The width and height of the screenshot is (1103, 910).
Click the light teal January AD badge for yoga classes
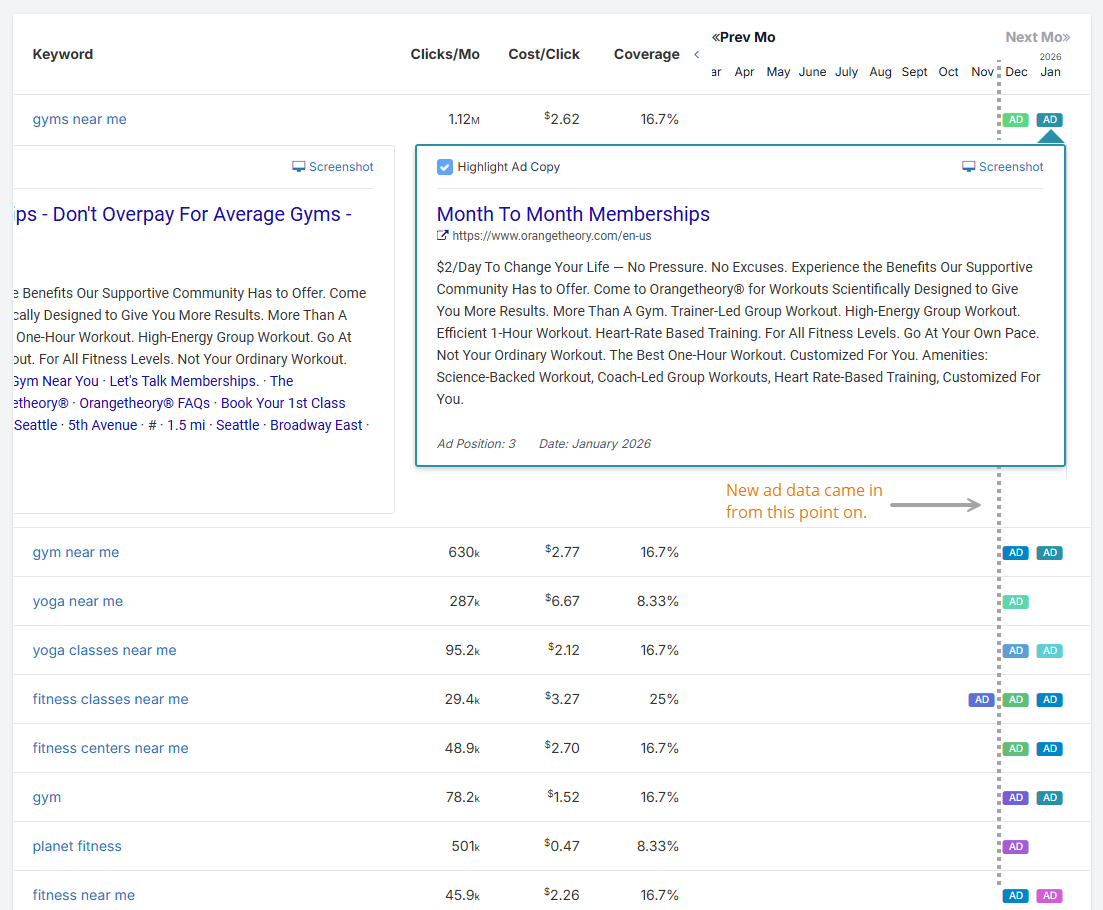point(1049,651)
